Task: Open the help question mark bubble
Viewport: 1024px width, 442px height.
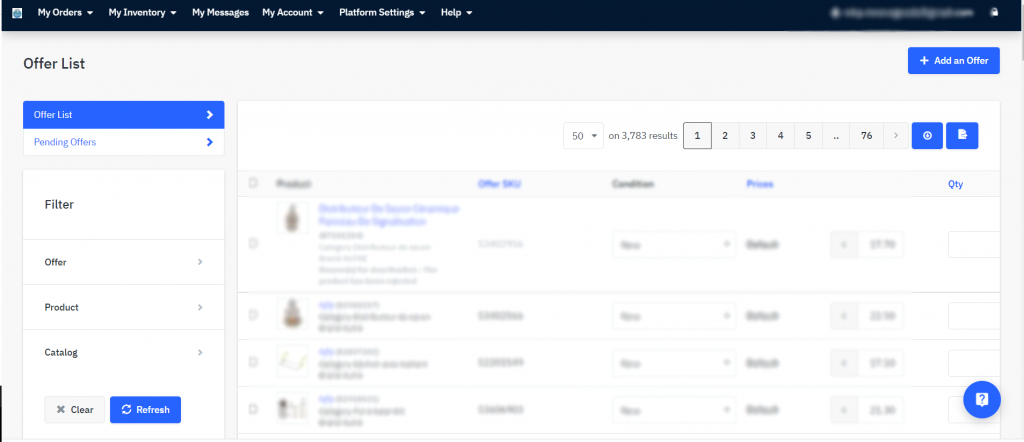Action: (981, 399)
